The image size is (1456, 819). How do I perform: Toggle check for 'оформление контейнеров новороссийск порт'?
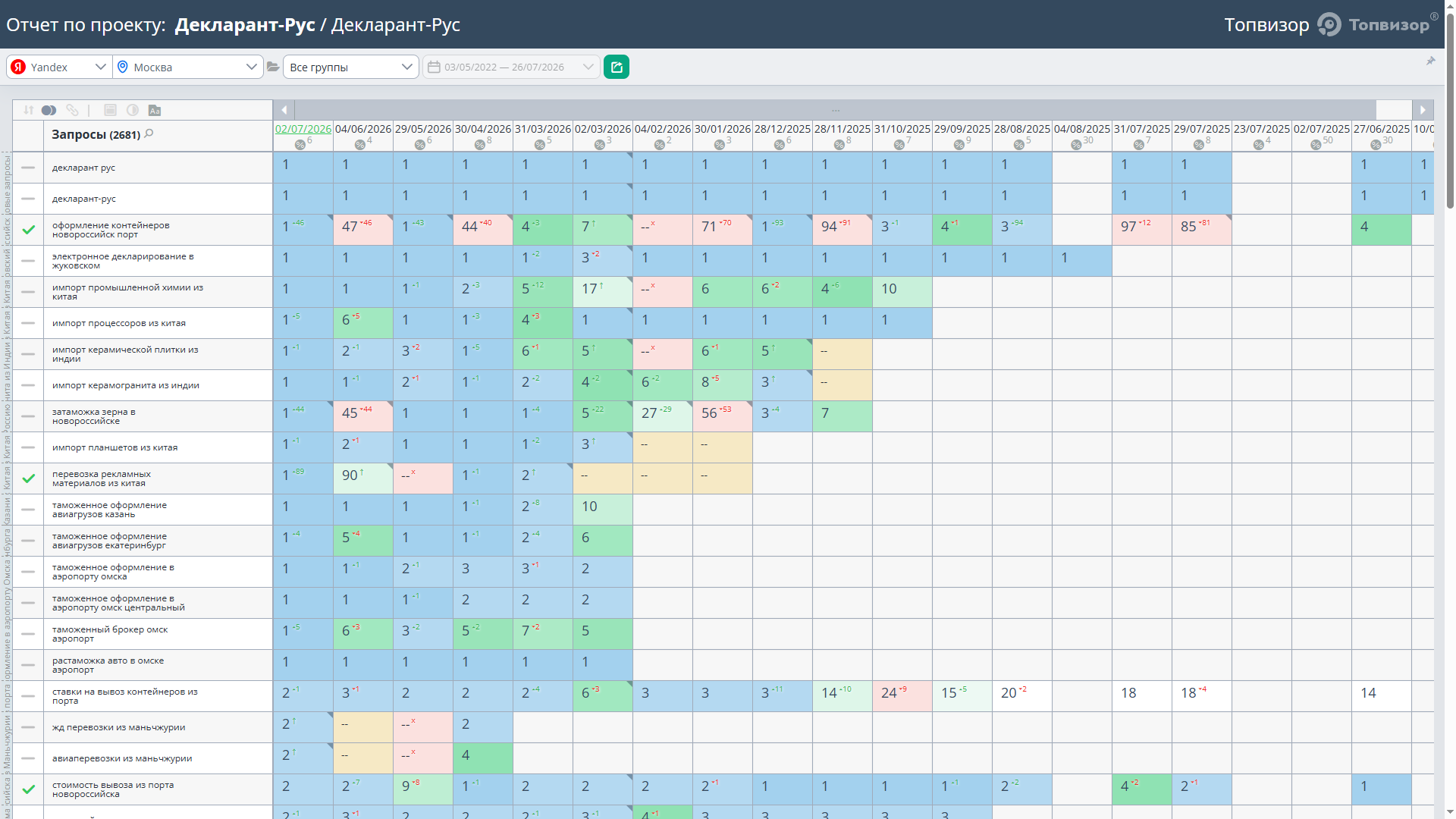point(28,229)
